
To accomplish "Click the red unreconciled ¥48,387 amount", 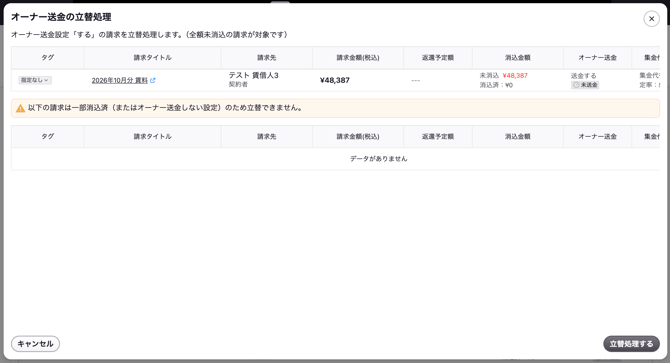I will click(515, 76).
